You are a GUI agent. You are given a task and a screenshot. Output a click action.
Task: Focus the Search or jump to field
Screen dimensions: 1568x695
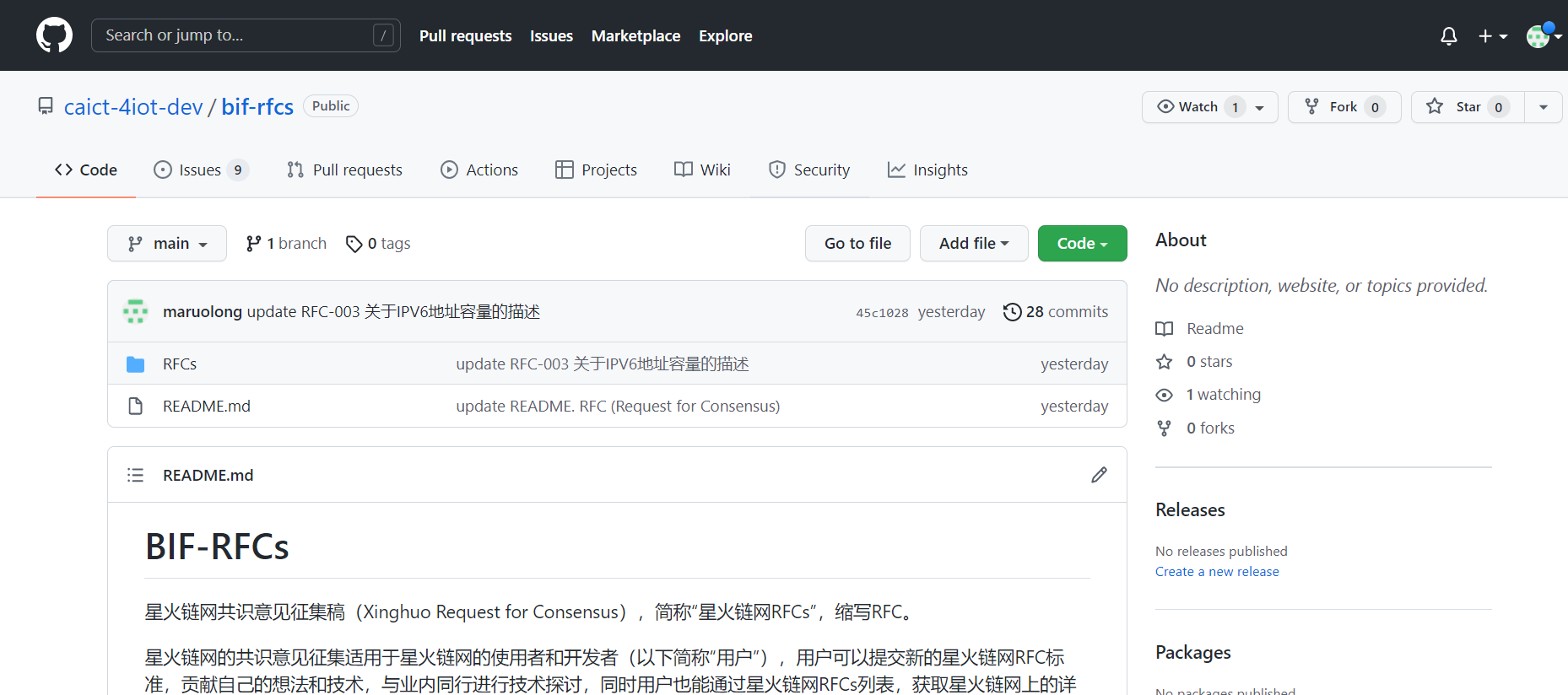[x=245, y=35]
